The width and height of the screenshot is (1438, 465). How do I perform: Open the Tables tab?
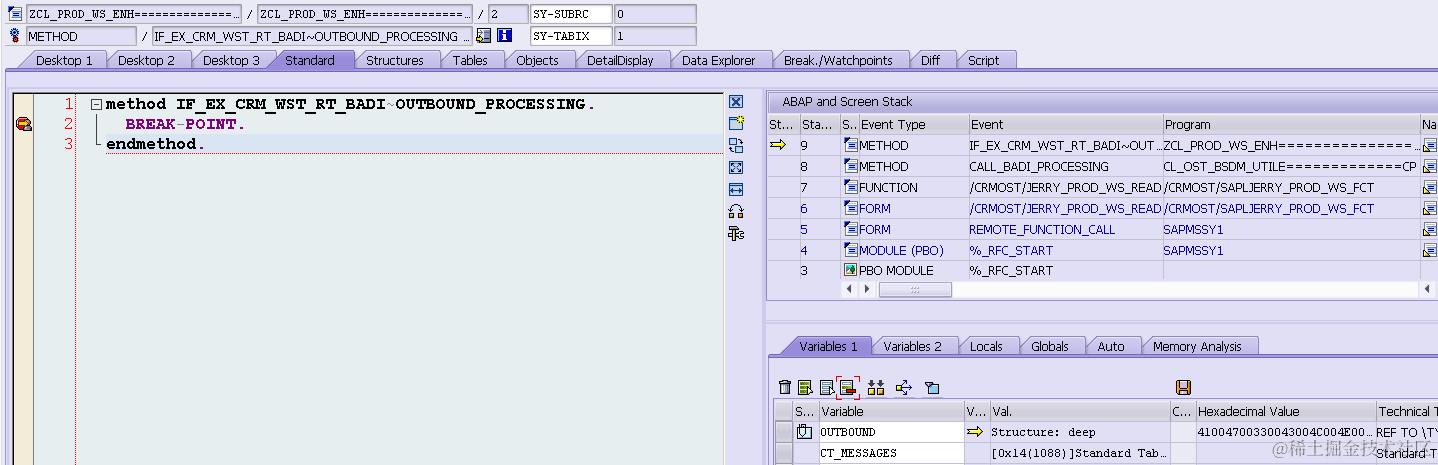pyautogui.click(x=470, y=60)
